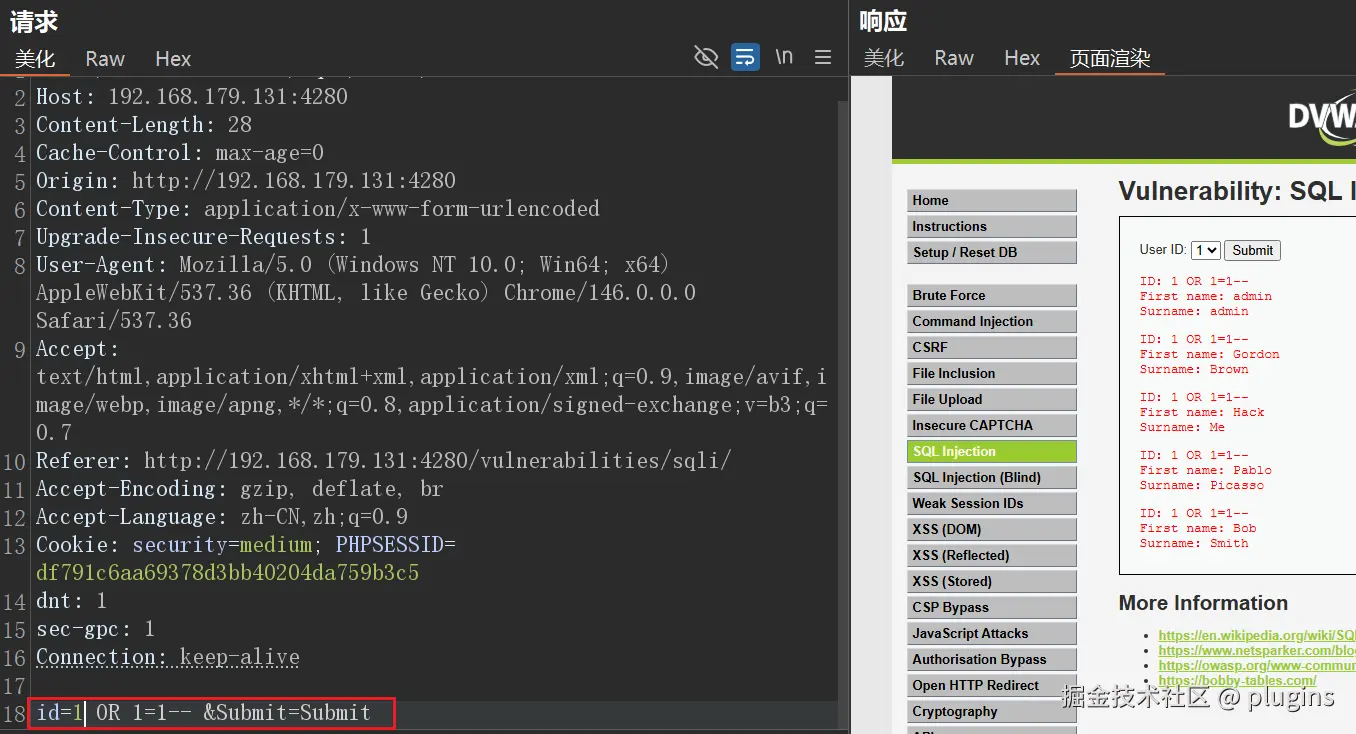Switch to request Raw tab

coord(105,59)
